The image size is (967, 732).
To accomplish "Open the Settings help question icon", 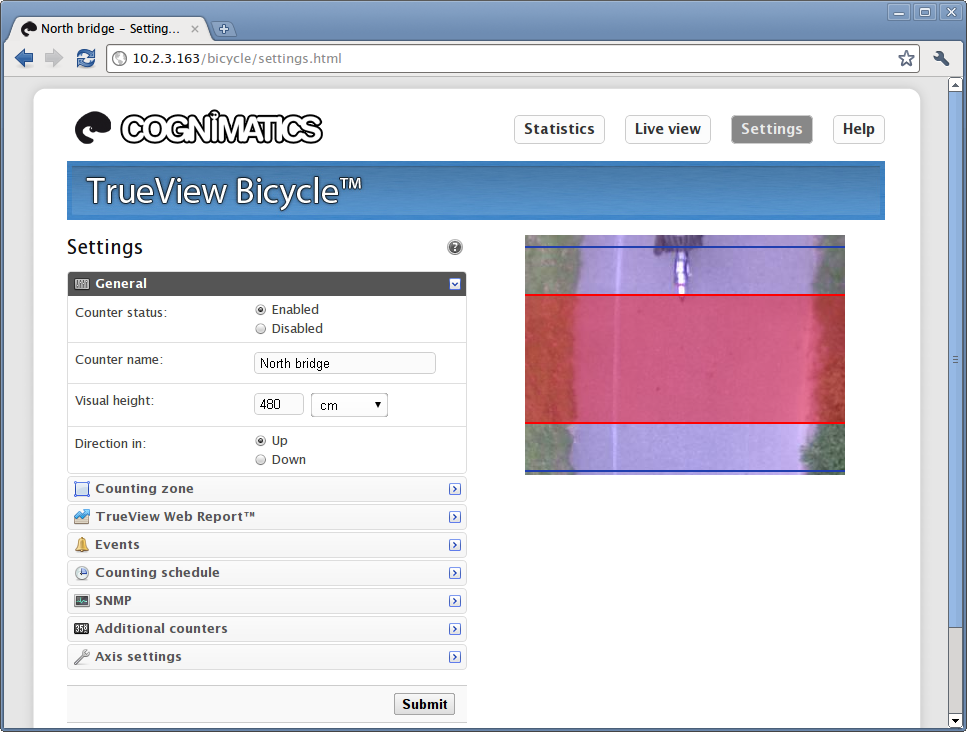I will pos(455,247).
